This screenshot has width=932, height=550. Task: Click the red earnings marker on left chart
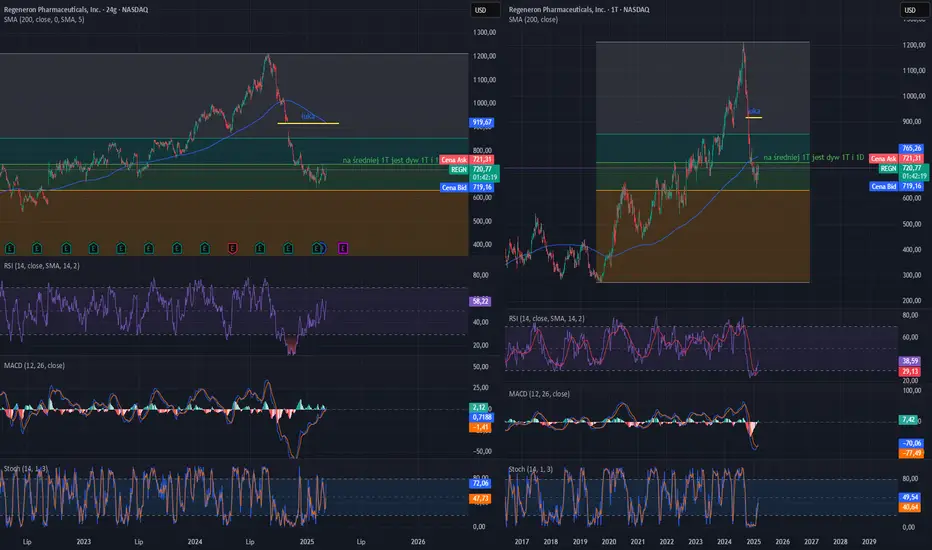tap(232, 246)
